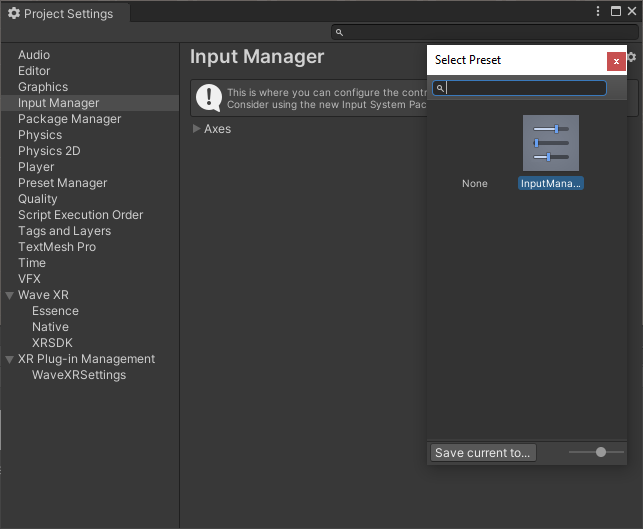The image size is (643, 529).
Task: Click the Save current to... button
Action: [483, 453]
